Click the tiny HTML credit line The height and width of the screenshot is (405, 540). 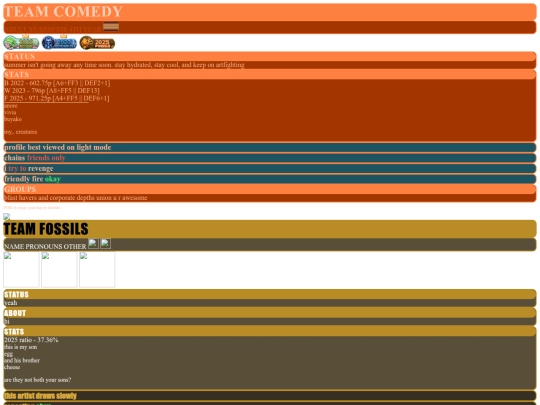coord(32,208)
